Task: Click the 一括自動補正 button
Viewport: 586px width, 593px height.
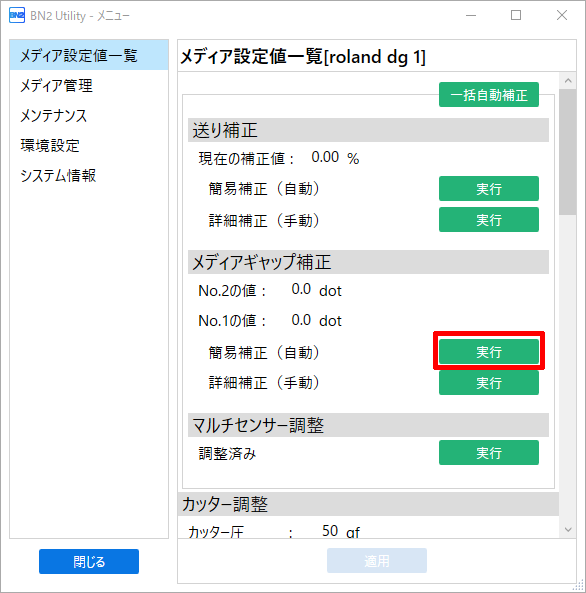Action: click(489, 95)
